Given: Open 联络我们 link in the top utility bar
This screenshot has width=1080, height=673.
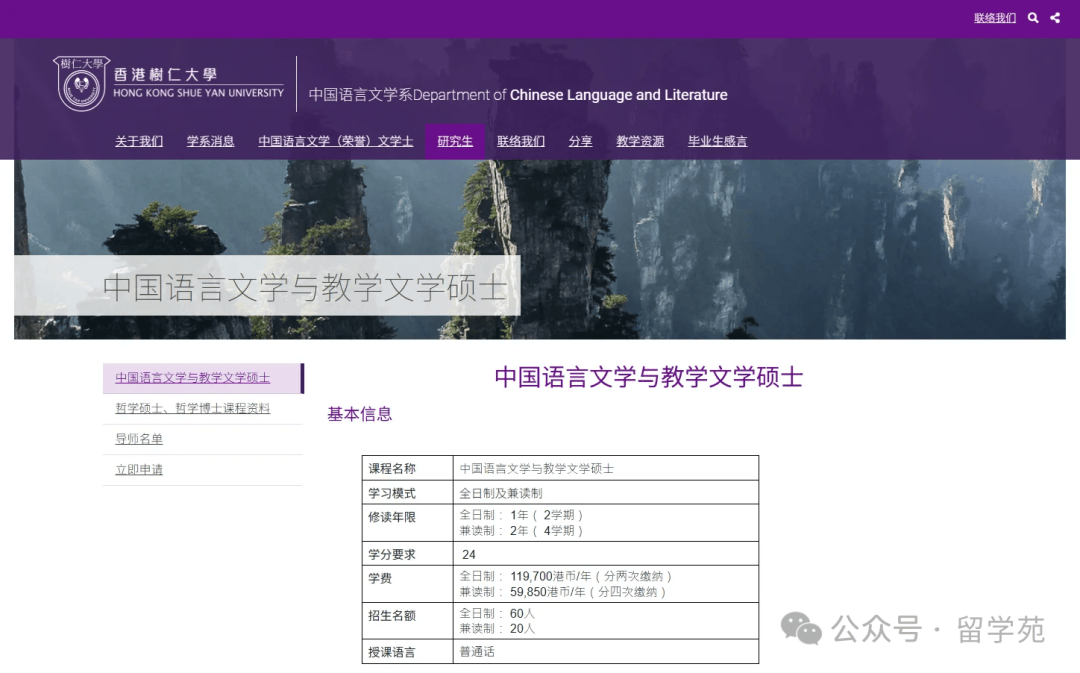Looking at the screenshot, I should tap(995, 18).
